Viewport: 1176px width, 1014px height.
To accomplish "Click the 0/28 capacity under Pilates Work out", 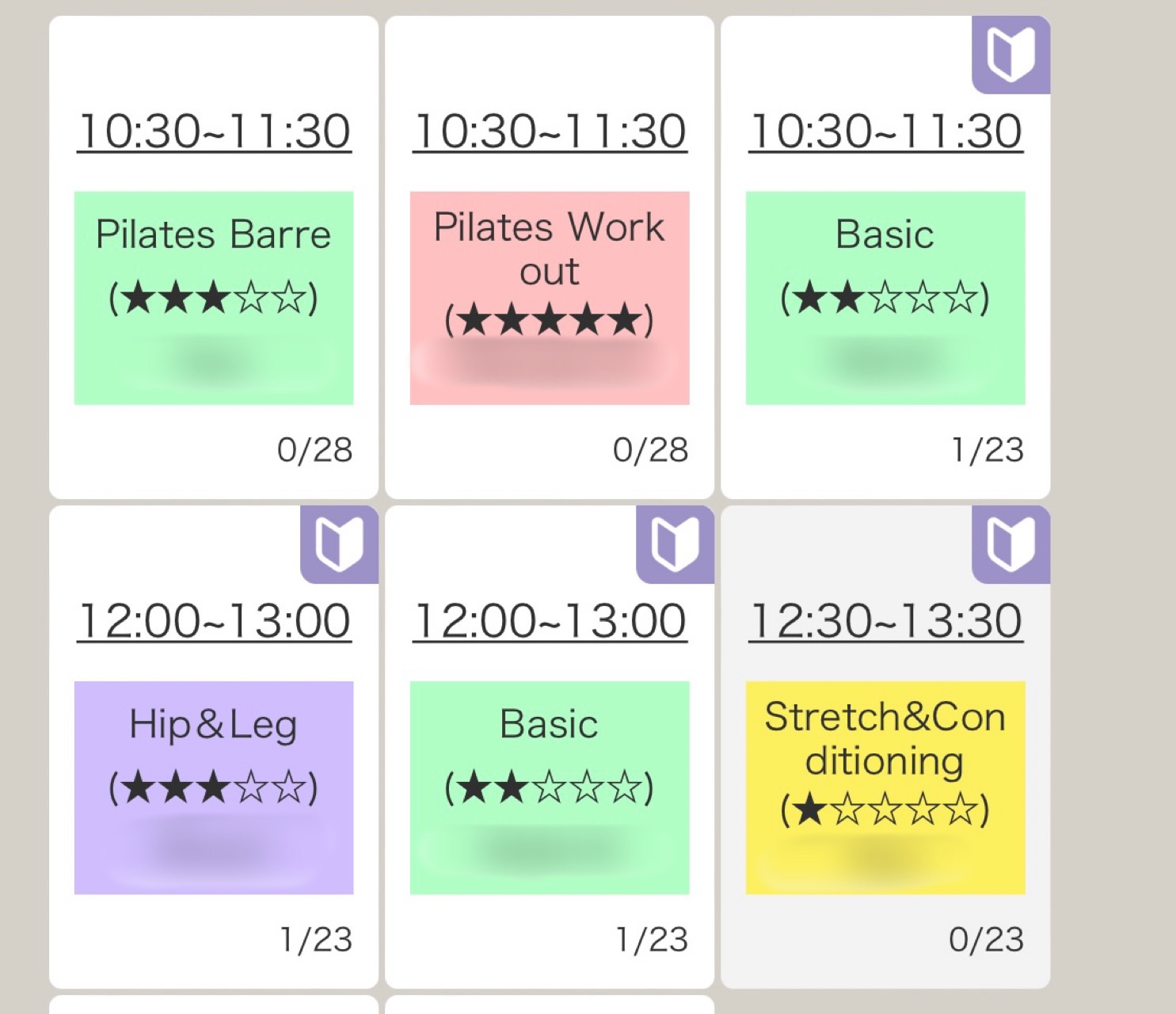I will click(x=650, y=450).
